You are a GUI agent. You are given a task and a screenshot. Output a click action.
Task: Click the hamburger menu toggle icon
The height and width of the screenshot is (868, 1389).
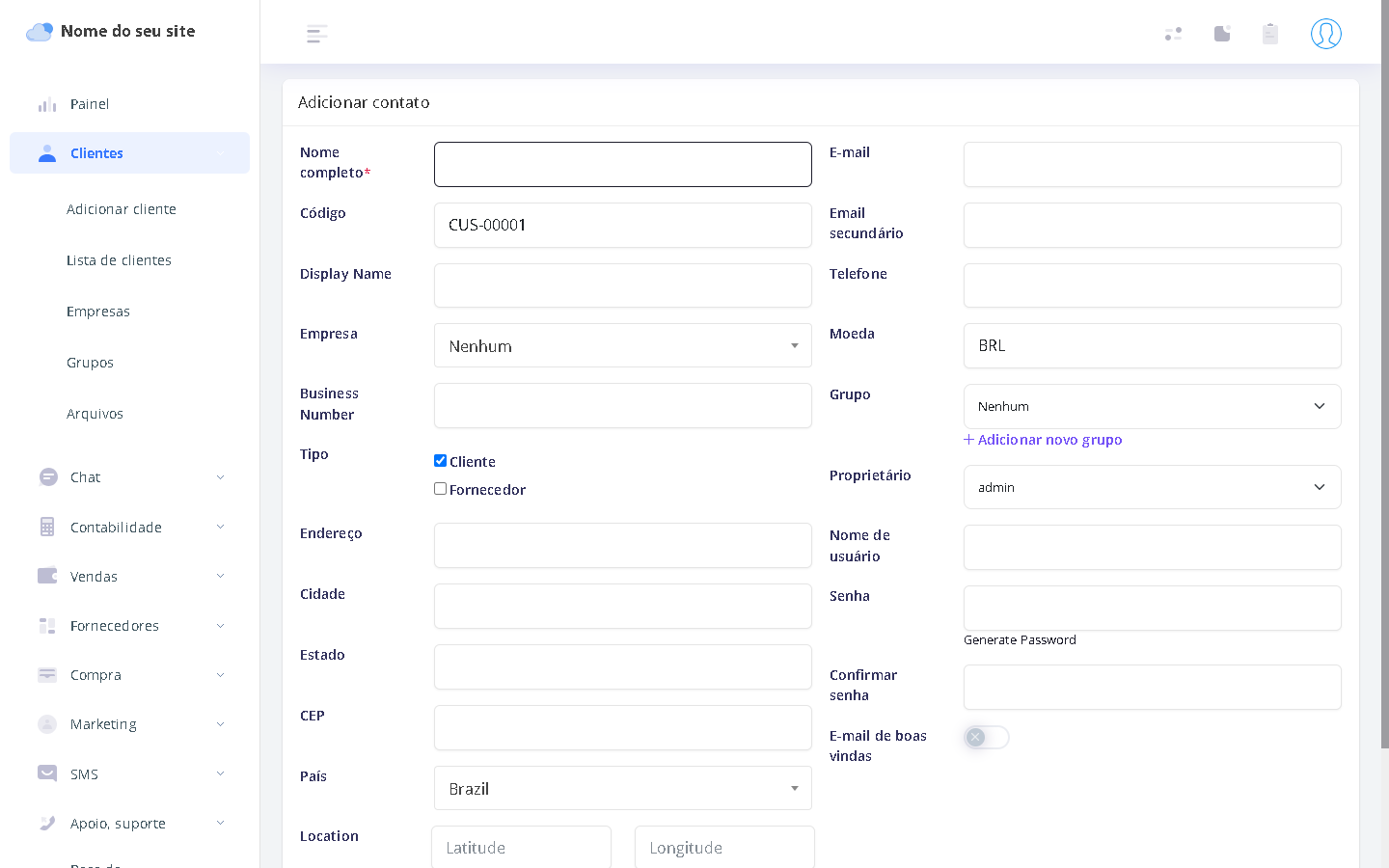click(316, 35)
